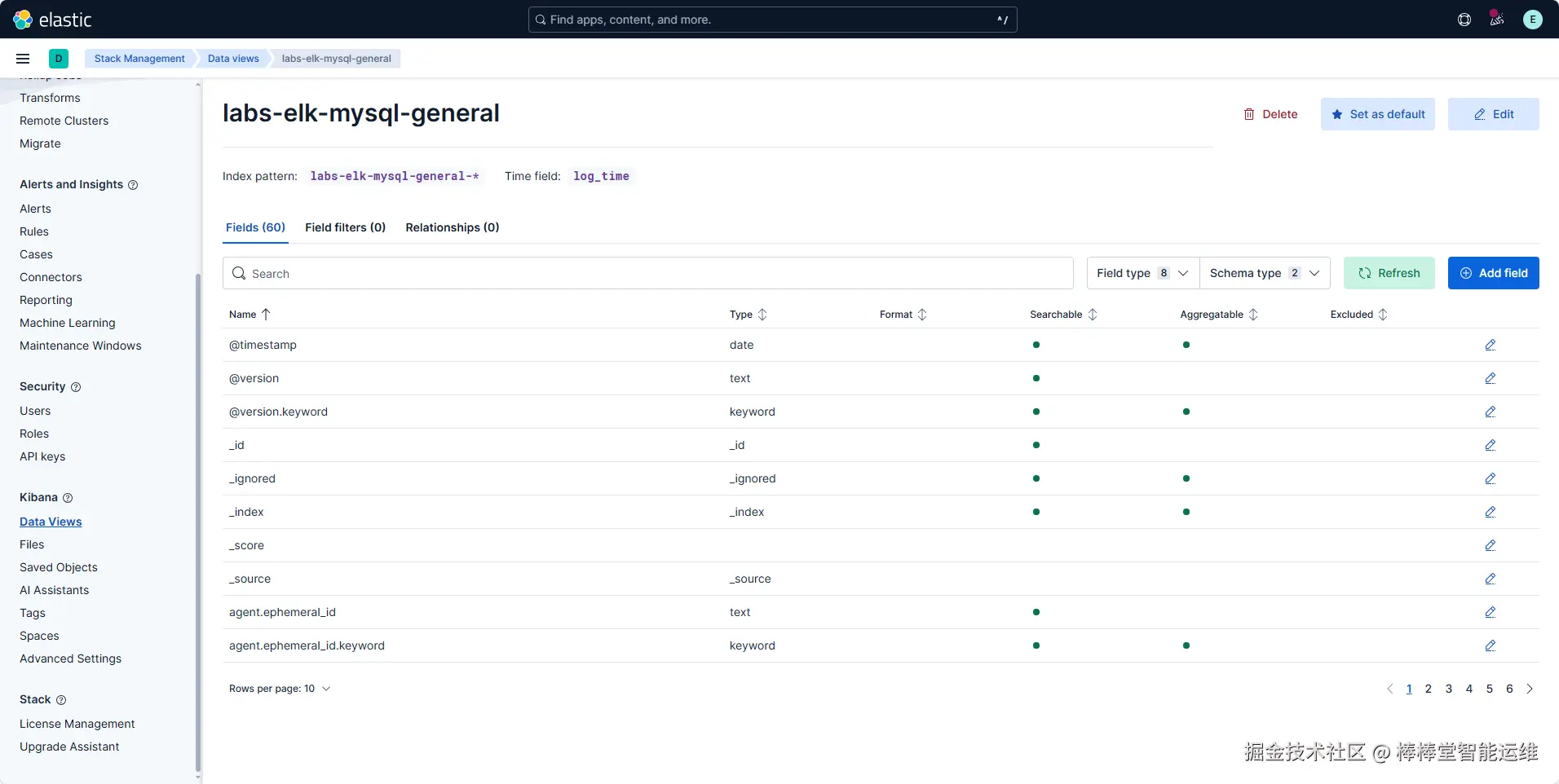Sort the table by Excluded

point(1359,315)
